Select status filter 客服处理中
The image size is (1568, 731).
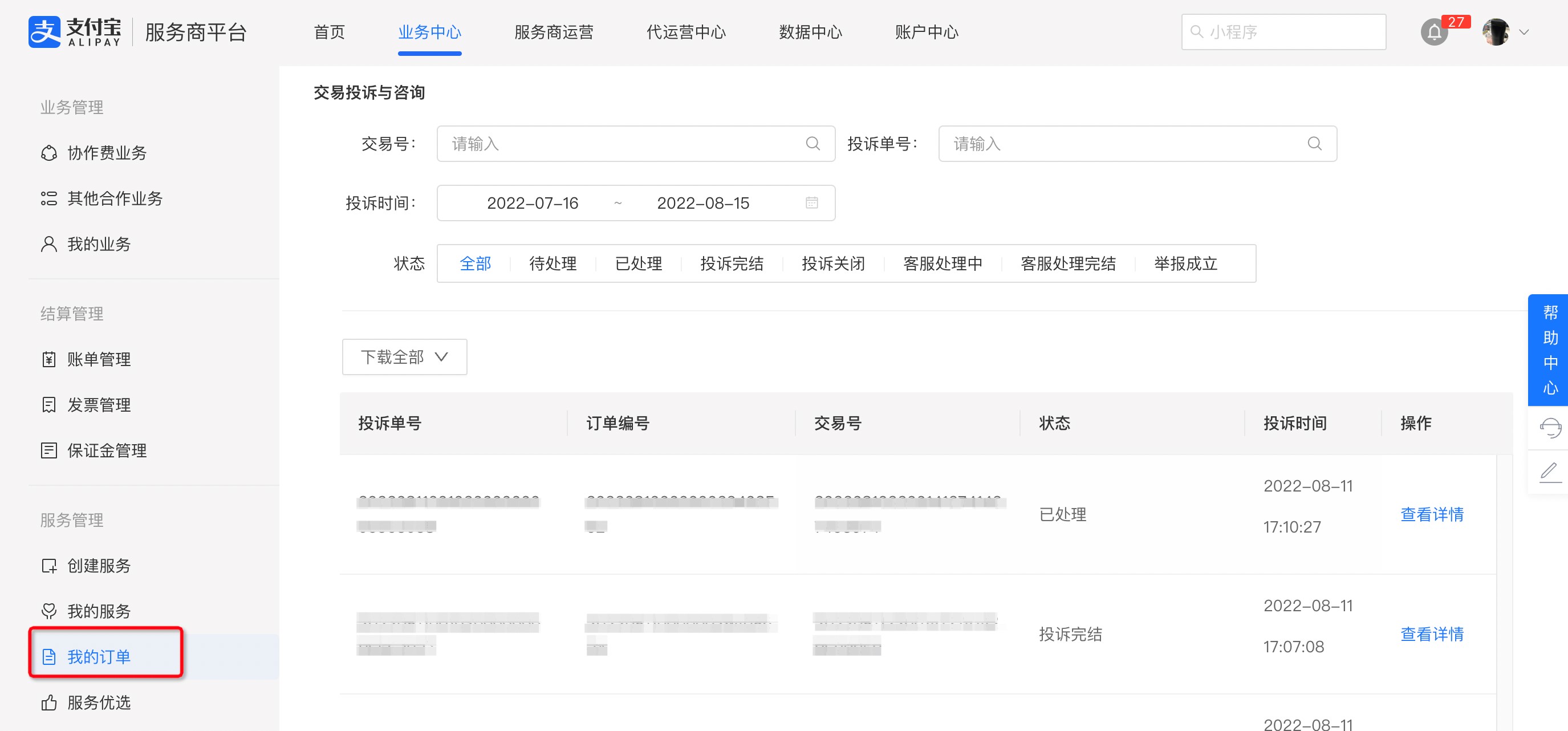tap(943, 263)
